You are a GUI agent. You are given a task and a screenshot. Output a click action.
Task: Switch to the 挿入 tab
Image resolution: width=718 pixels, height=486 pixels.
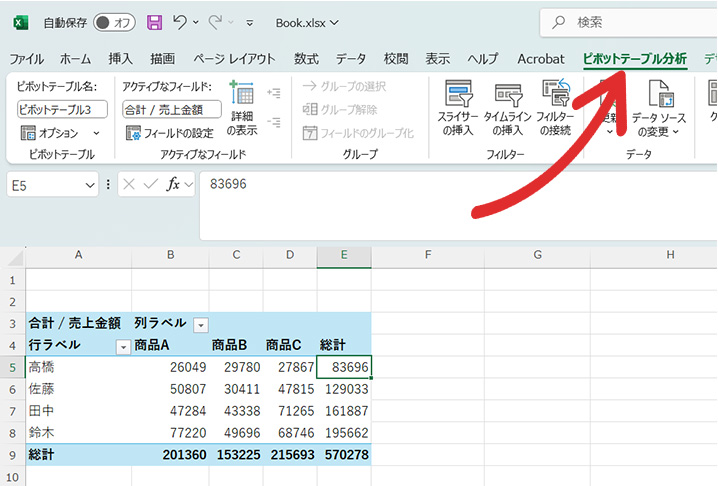(x=120, y=59)
